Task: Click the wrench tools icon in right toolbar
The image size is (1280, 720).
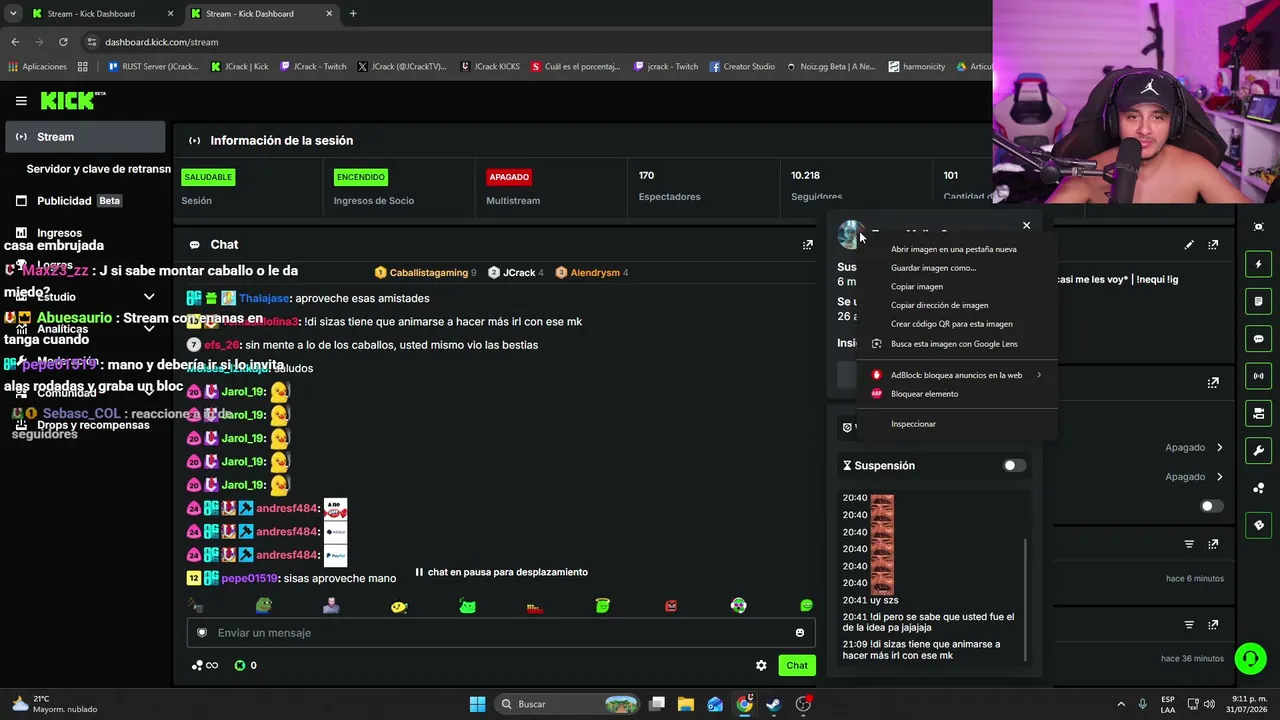Action: click(1259, 451)
